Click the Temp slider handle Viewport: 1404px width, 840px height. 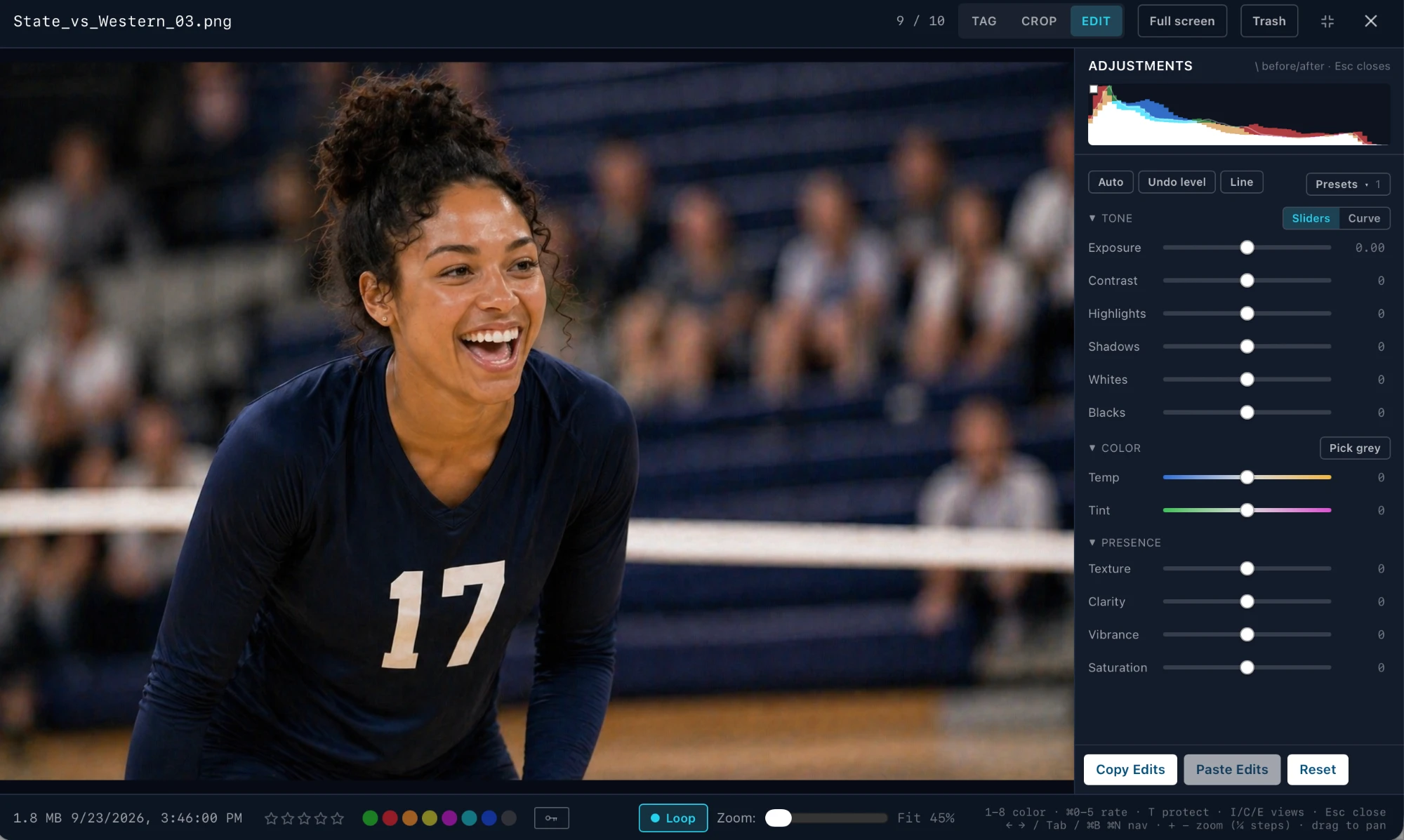coord(1247,477)
